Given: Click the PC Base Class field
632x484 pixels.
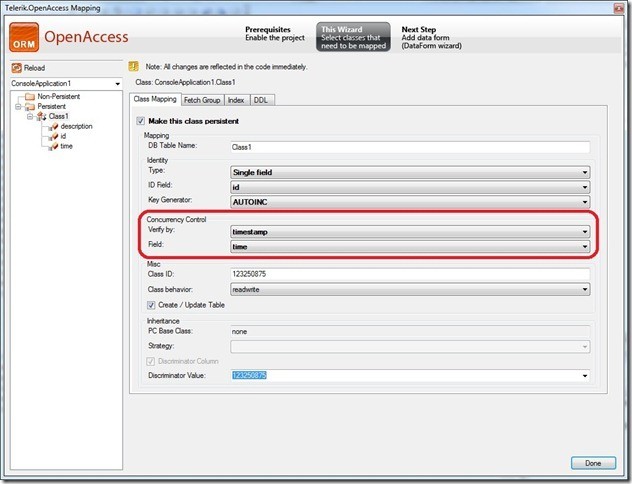Looking at the screenshot, I should tap(410, 332).
